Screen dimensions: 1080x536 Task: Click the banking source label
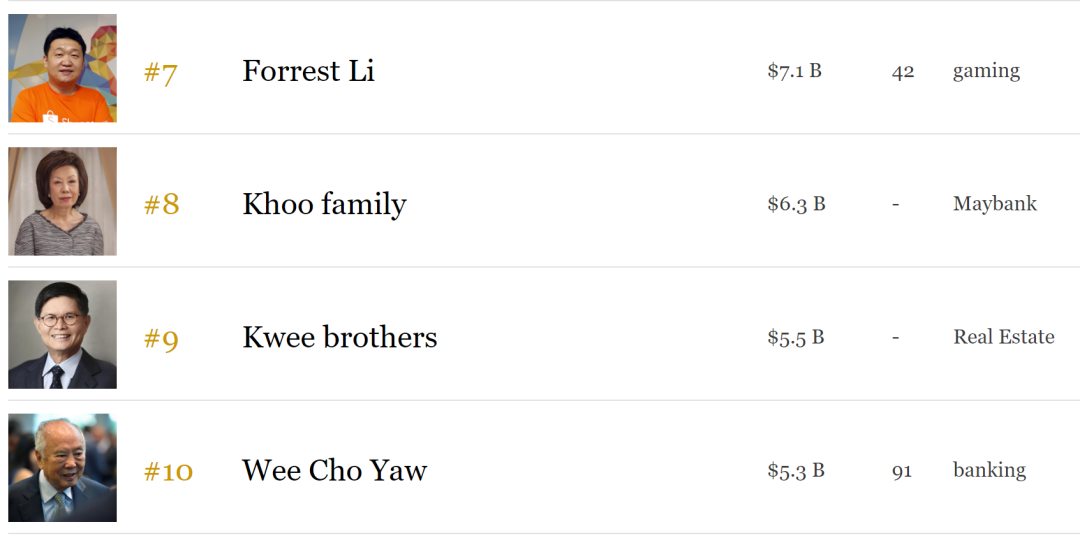[989, 470]
